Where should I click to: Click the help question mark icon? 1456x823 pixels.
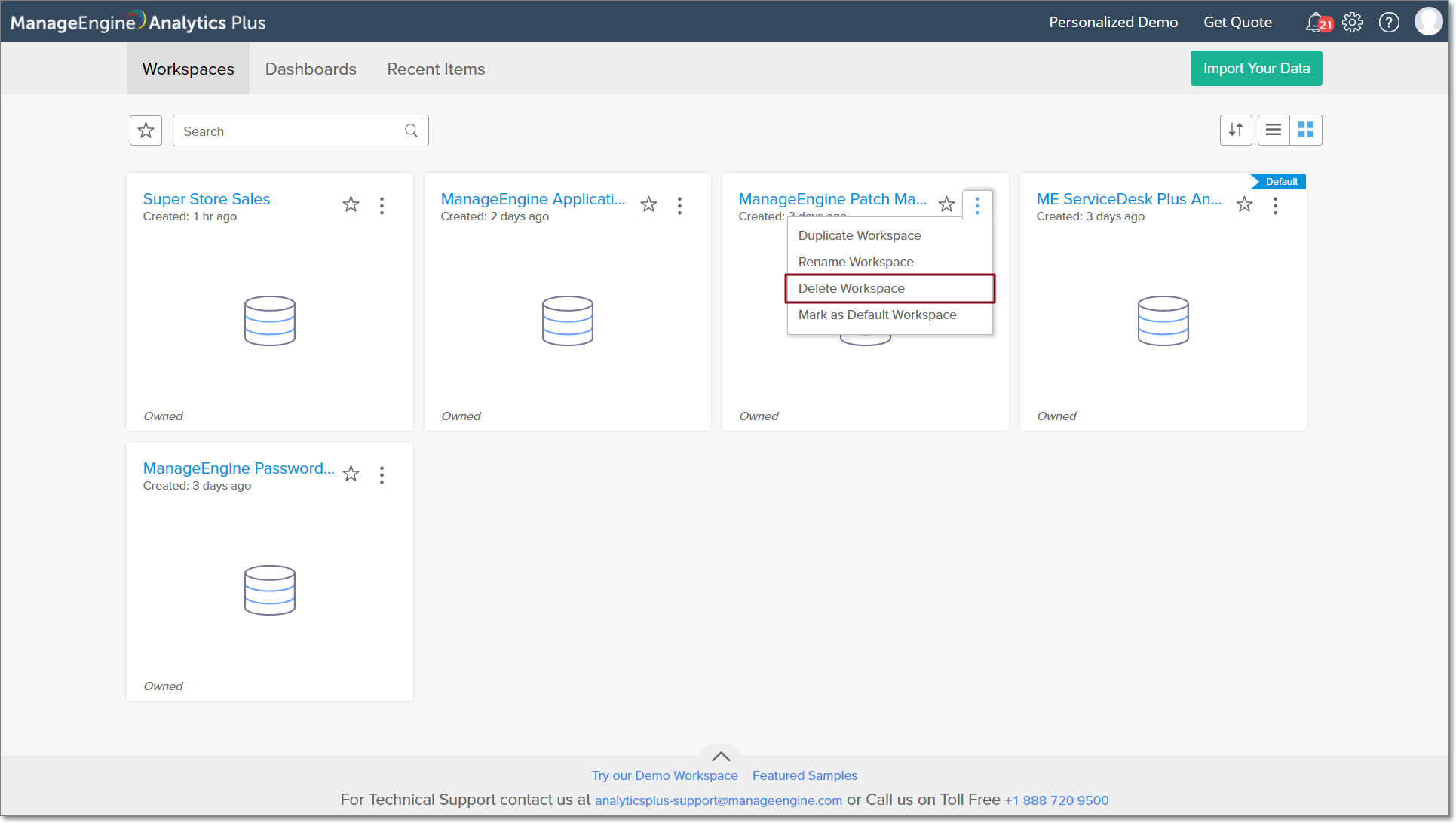[x=1389, y=22]
